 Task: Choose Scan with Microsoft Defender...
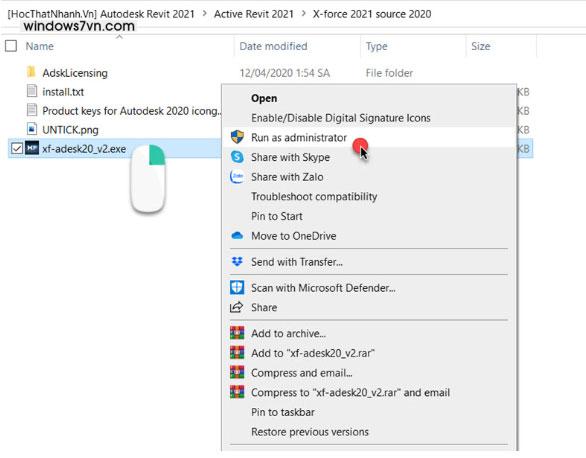pos(323,288)
